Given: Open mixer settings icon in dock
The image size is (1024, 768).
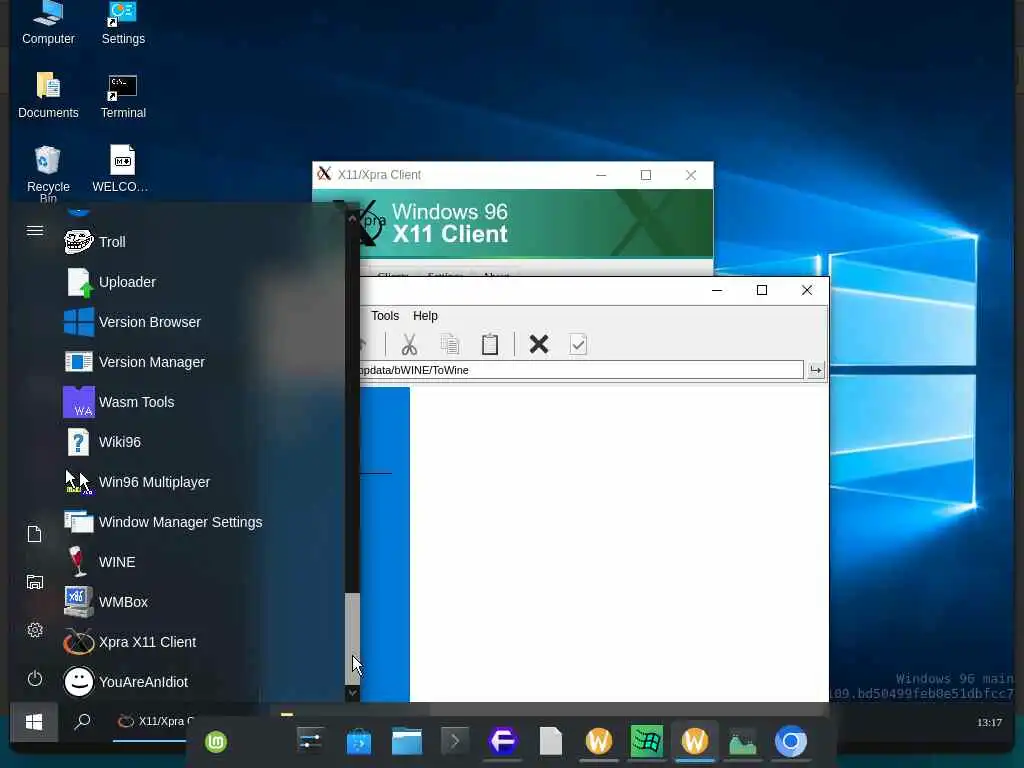Looking at the screenshot, I should point(310,741).
